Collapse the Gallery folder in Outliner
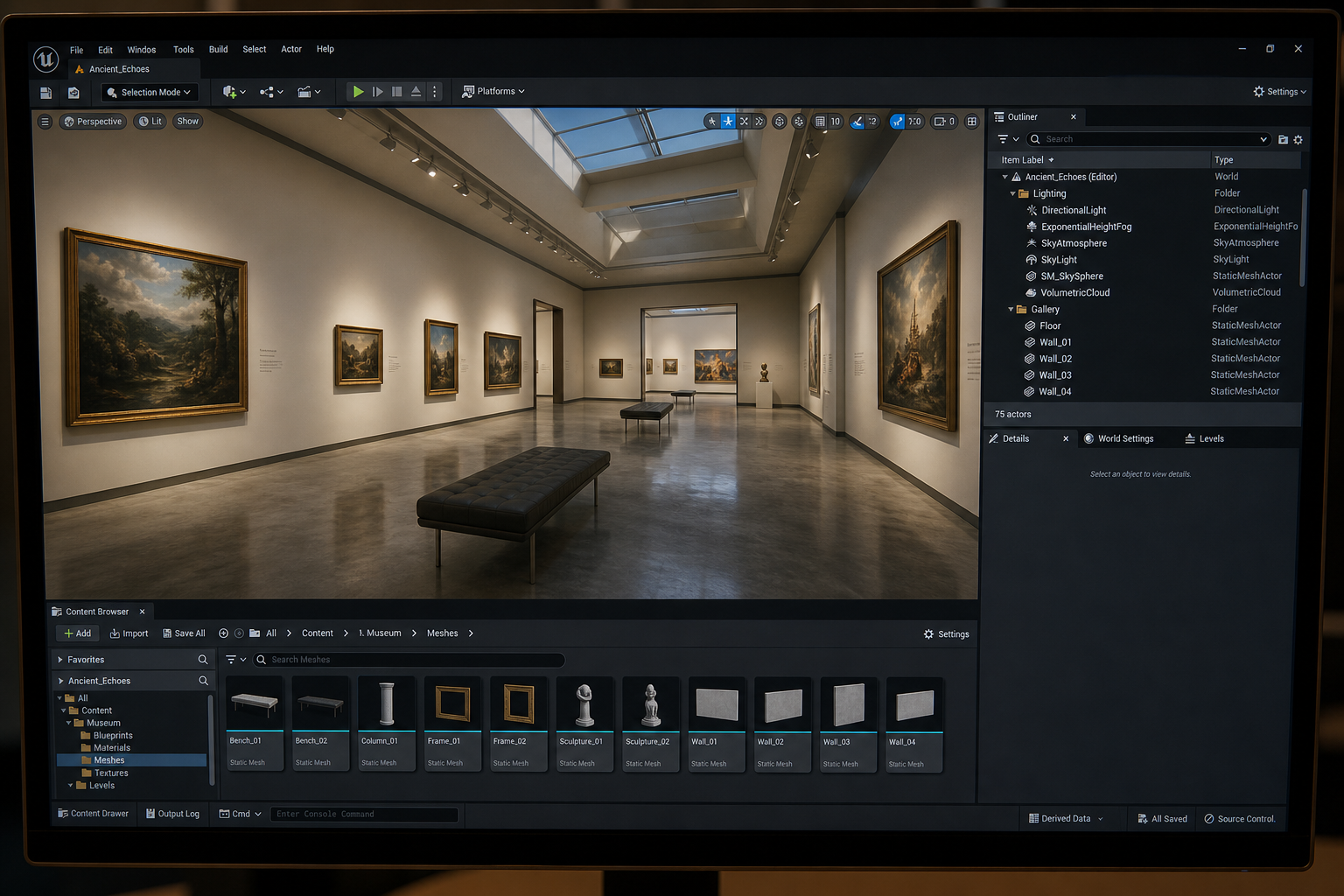The height and width of the screenshot is (896, 1344). click(1011, 309)
